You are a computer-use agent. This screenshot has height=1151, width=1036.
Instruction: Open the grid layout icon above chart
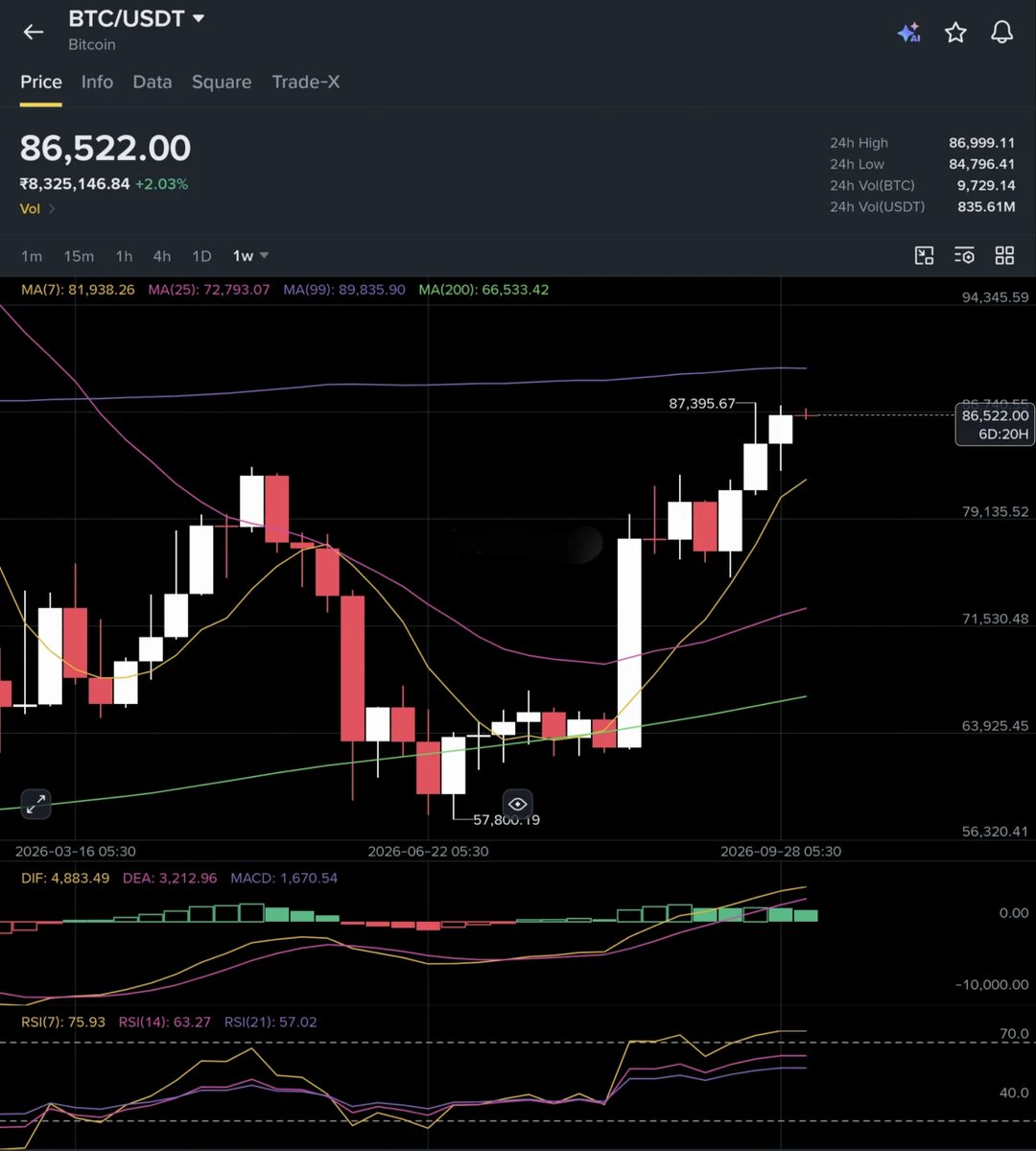(x=1004, y=255)
